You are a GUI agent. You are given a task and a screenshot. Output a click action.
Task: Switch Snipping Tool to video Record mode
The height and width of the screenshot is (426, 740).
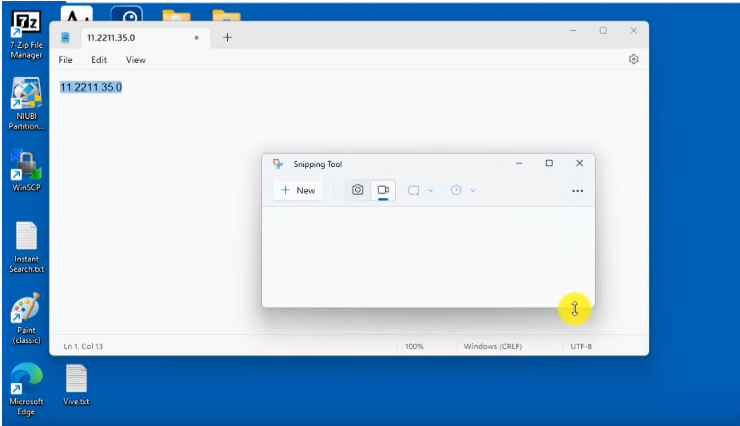pyautogui.click(x=383, y=190)
